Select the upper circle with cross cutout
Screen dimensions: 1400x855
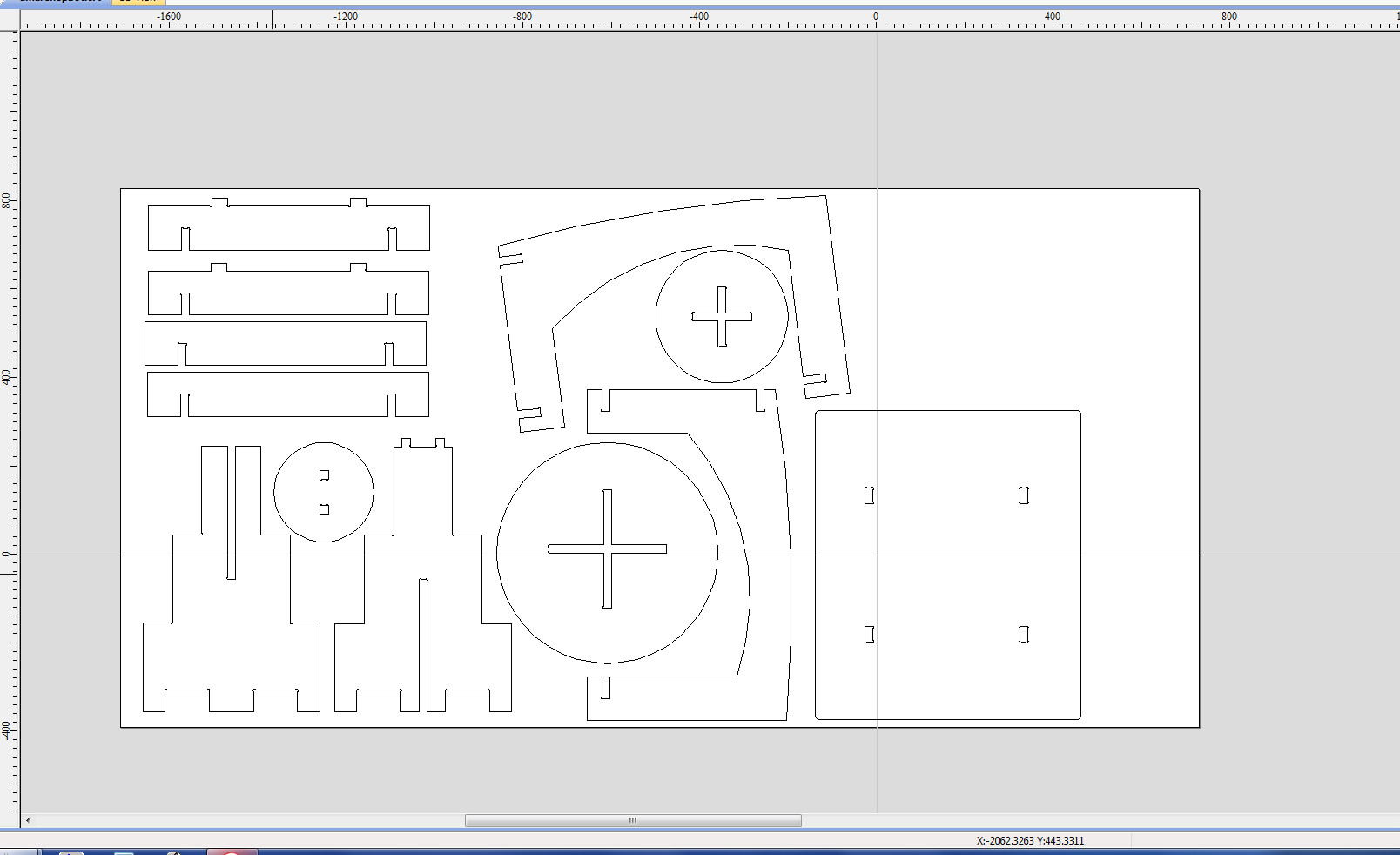tap(722, 317)
